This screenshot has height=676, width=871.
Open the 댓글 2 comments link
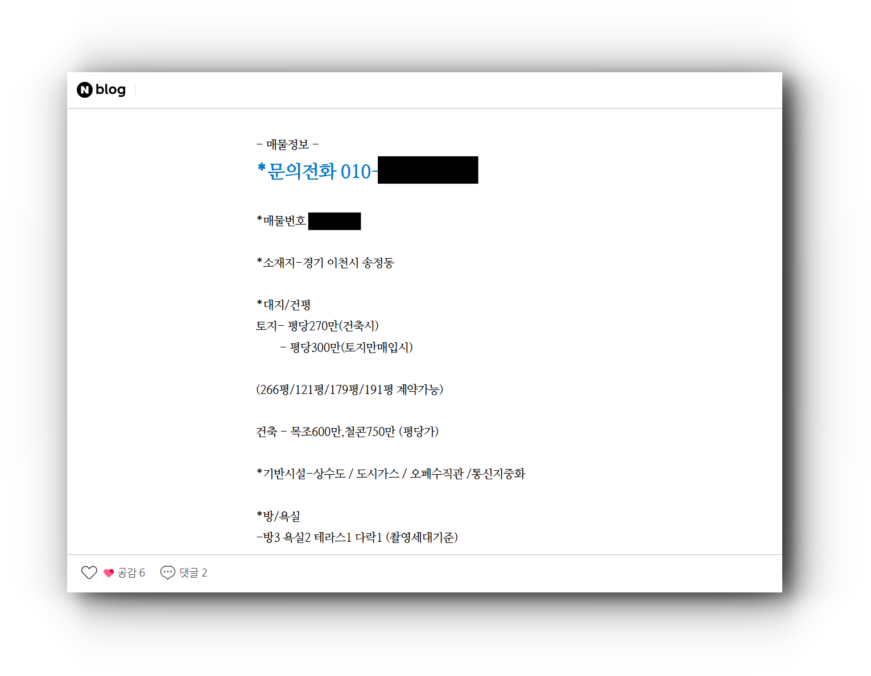tap(193, 573)
